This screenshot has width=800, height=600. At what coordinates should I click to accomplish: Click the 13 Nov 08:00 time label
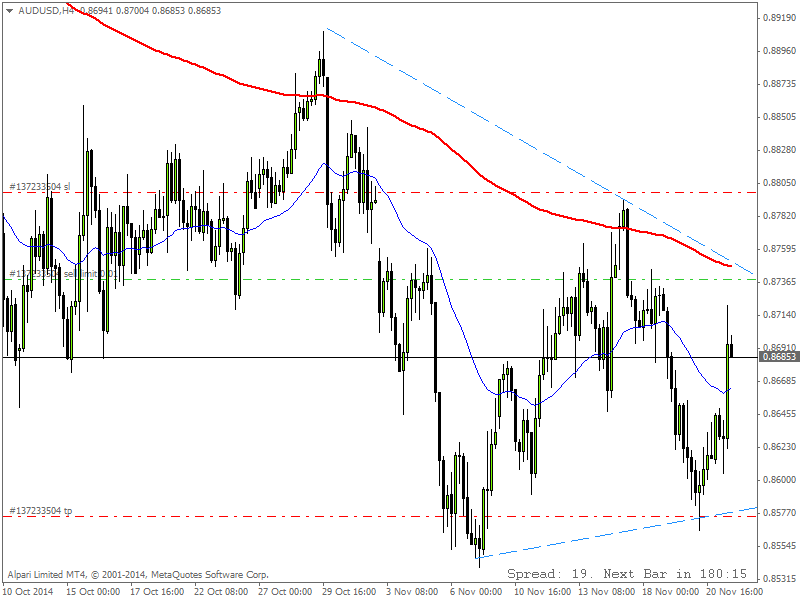tap(606, 591)
